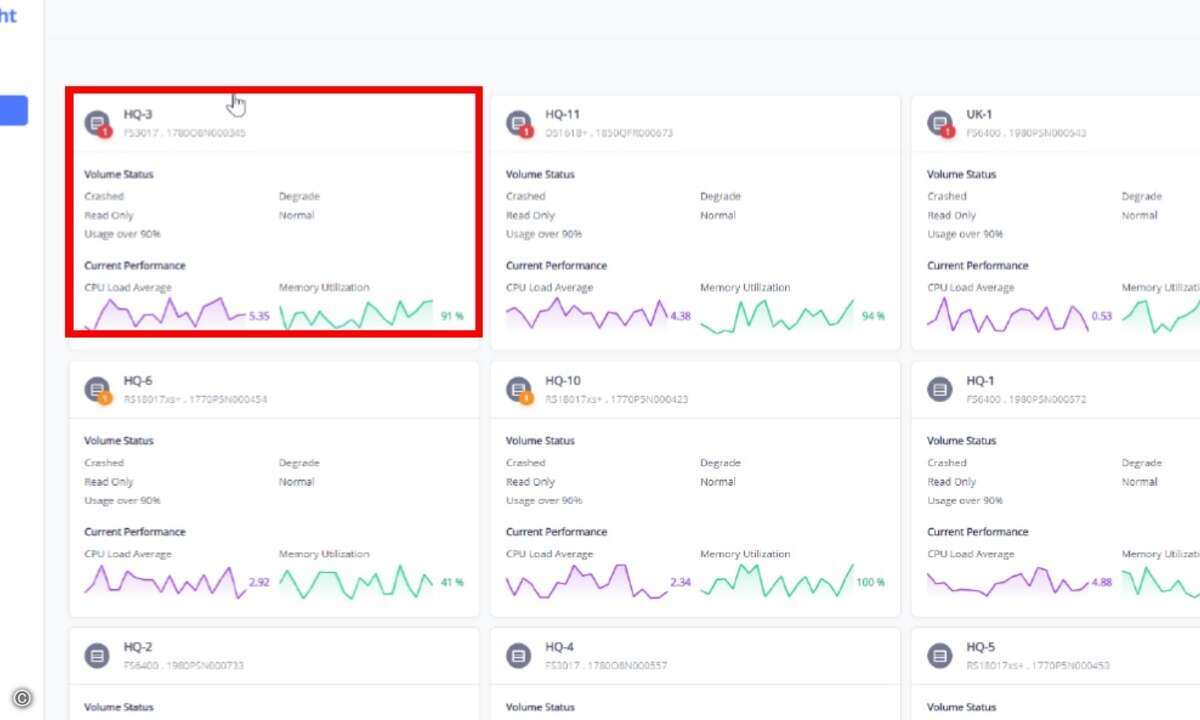Image resolution: width=1200 pixels, height=720 pixels.
Task: Click the CPU load value 2.92
Action: point(259,582)
